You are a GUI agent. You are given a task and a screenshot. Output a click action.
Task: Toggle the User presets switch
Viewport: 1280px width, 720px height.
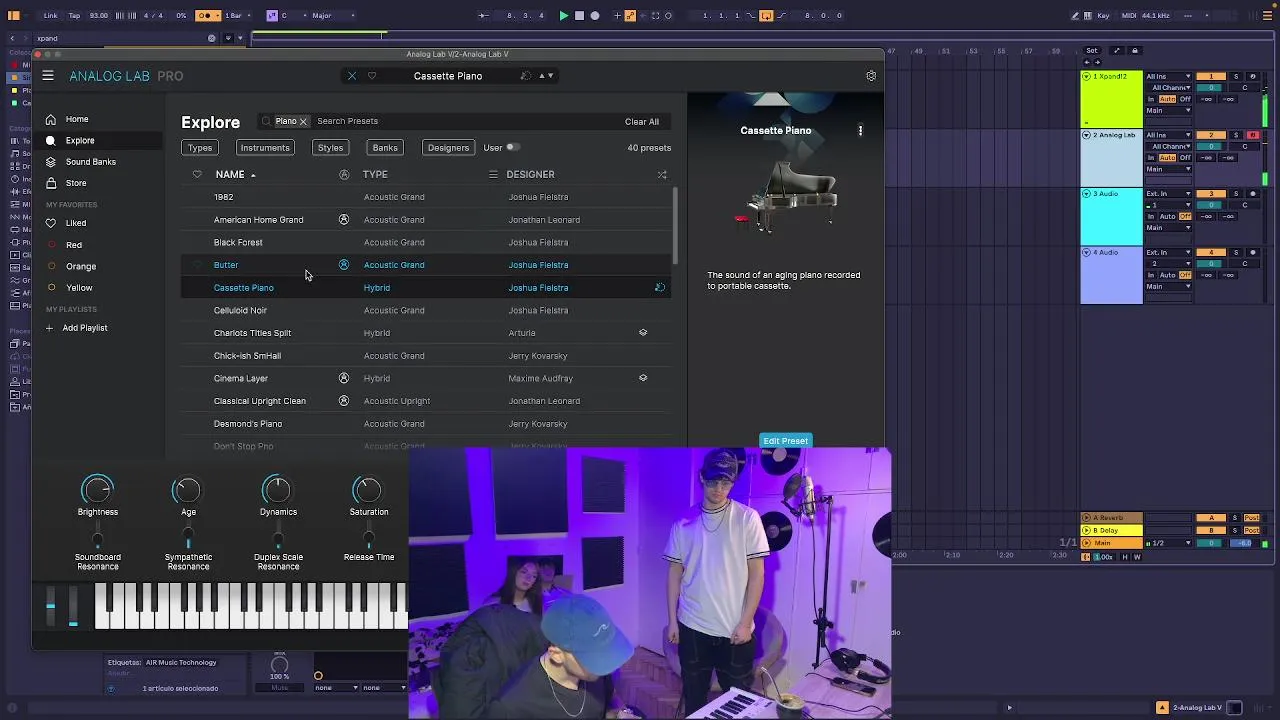(512, 148)
